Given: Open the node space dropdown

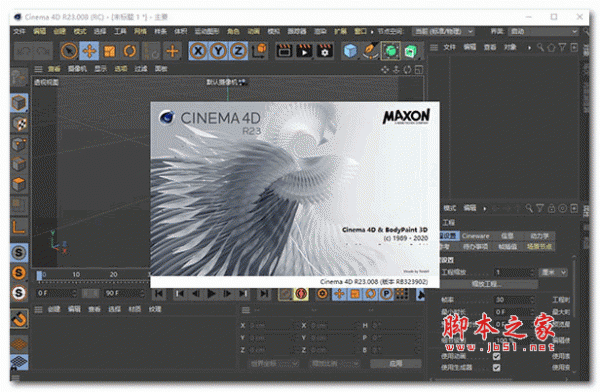Looking at the screenshot, I should click(x=444, y=31).
